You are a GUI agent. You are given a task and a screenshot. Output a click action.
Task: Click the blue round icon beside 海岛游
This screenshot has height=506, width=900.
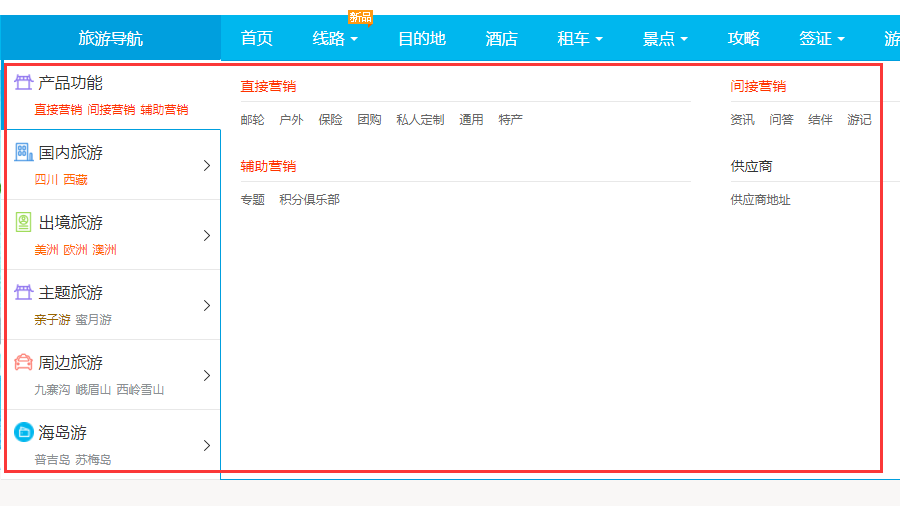24,432
